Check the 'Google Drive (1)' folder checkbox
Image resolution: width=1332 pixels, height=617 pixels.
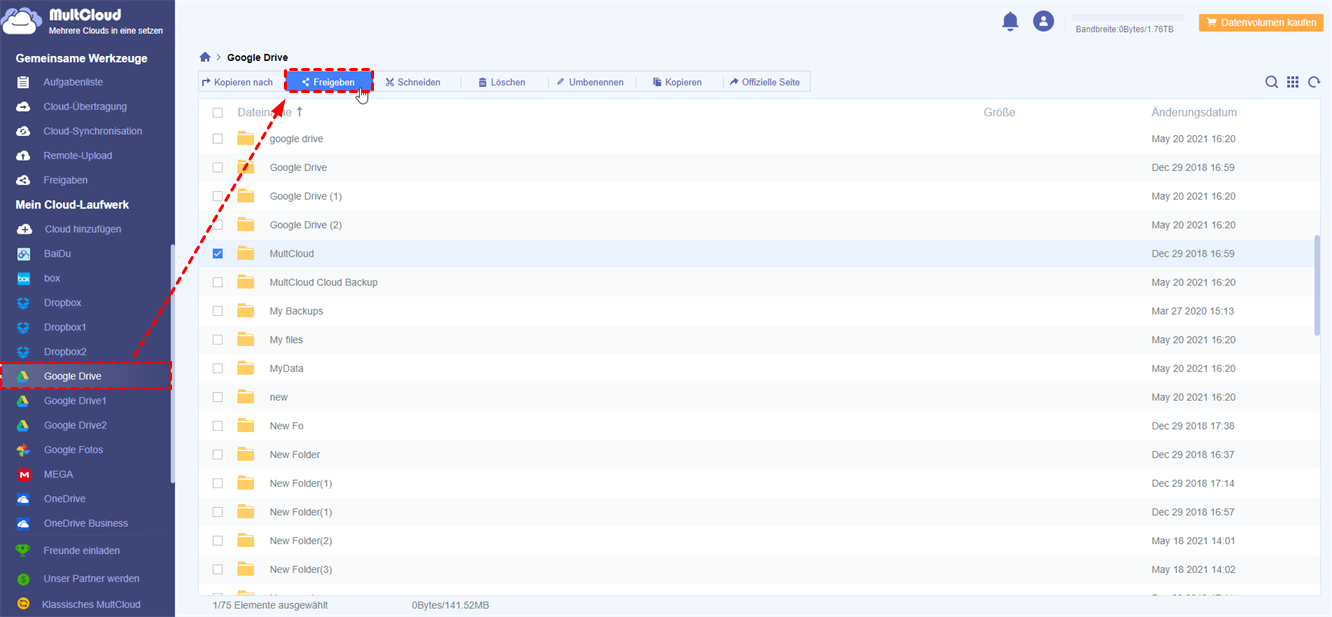218,196
